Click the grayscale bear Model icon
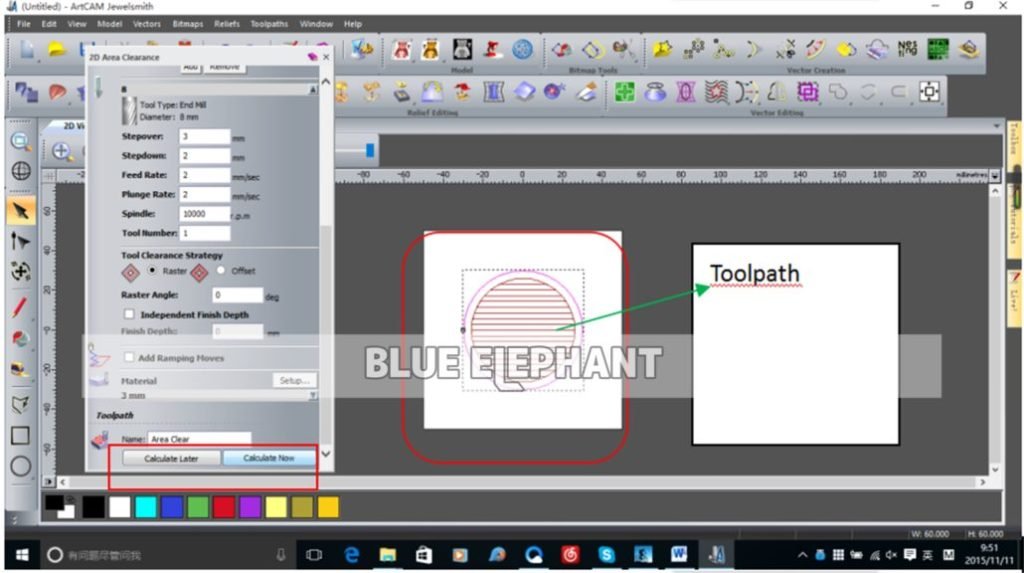 pos(462,49)
